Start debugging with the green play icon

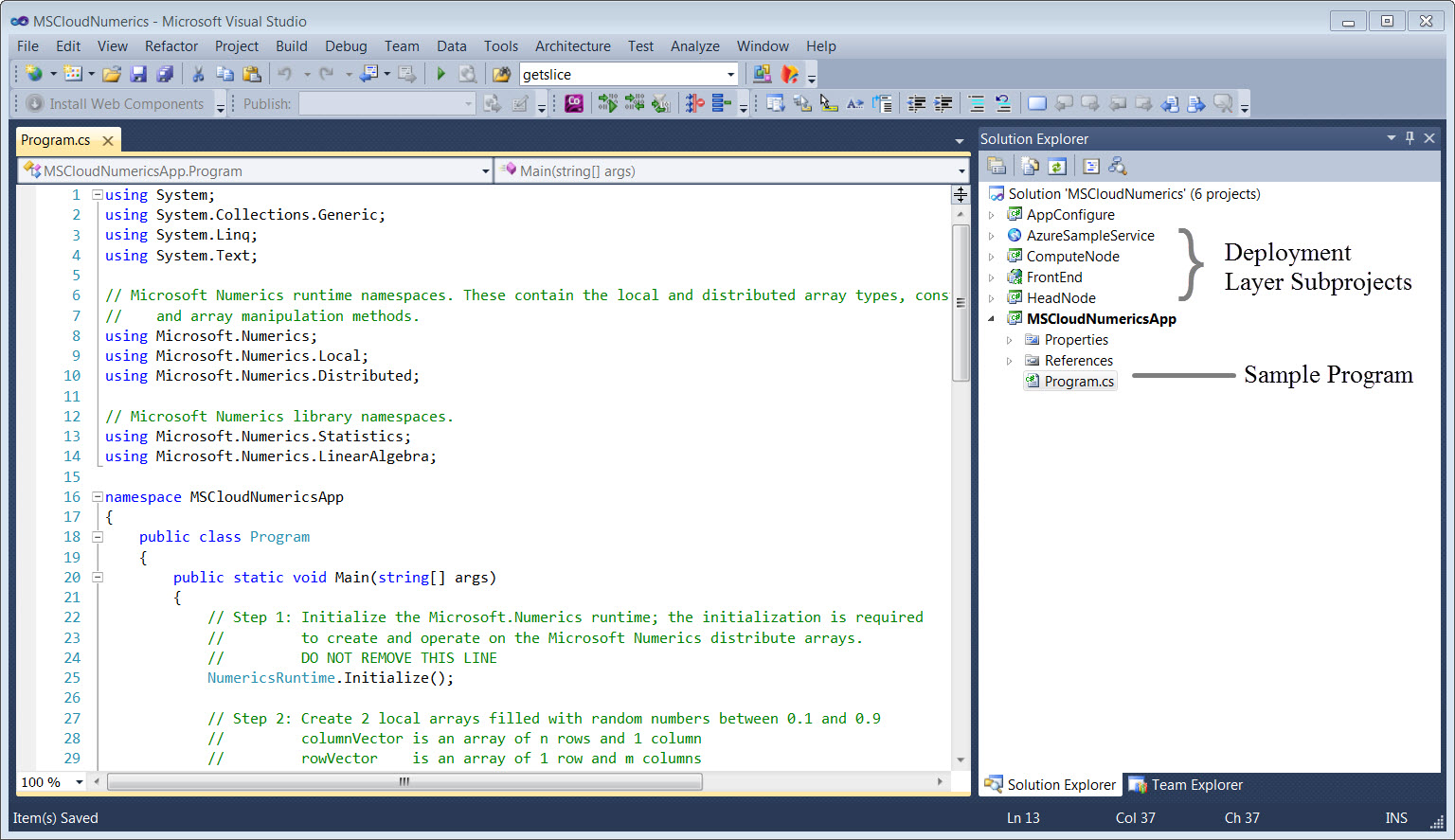[x=440, y=74]
